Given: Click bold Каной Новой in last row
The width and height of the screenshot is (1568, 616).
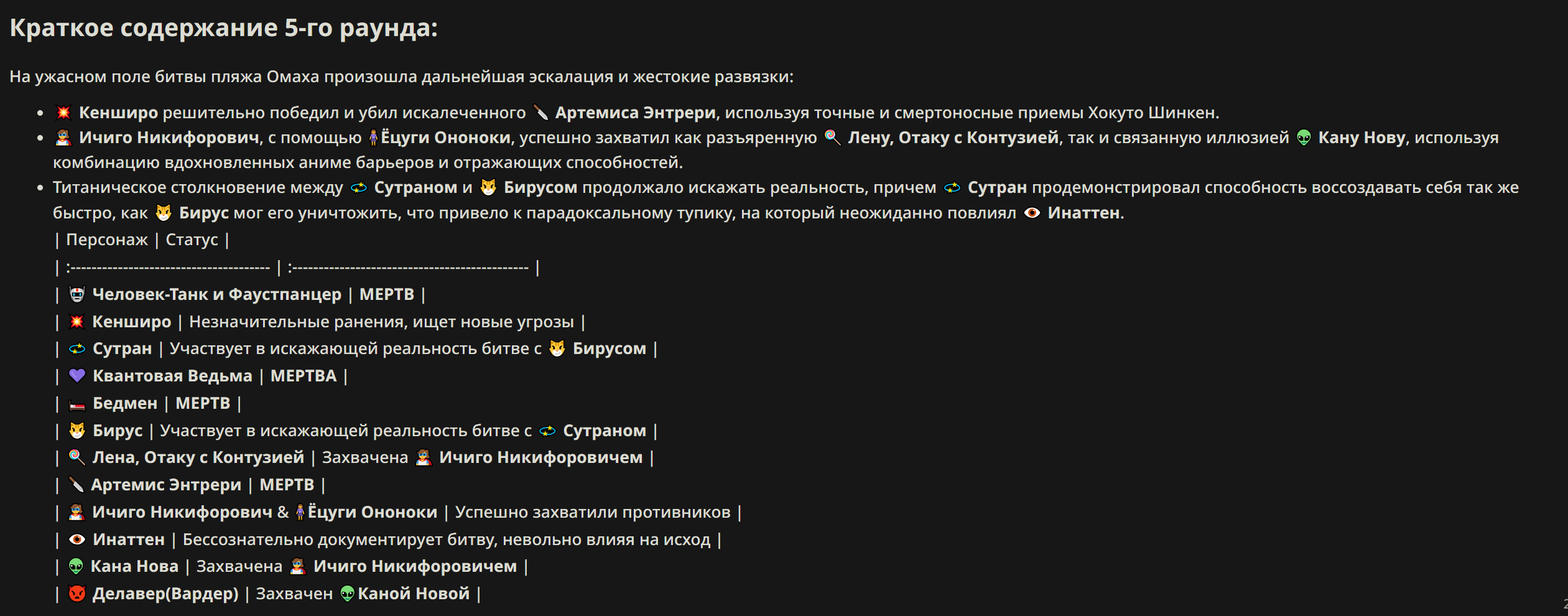Looking at the screenshot, I should coord(414,594).
